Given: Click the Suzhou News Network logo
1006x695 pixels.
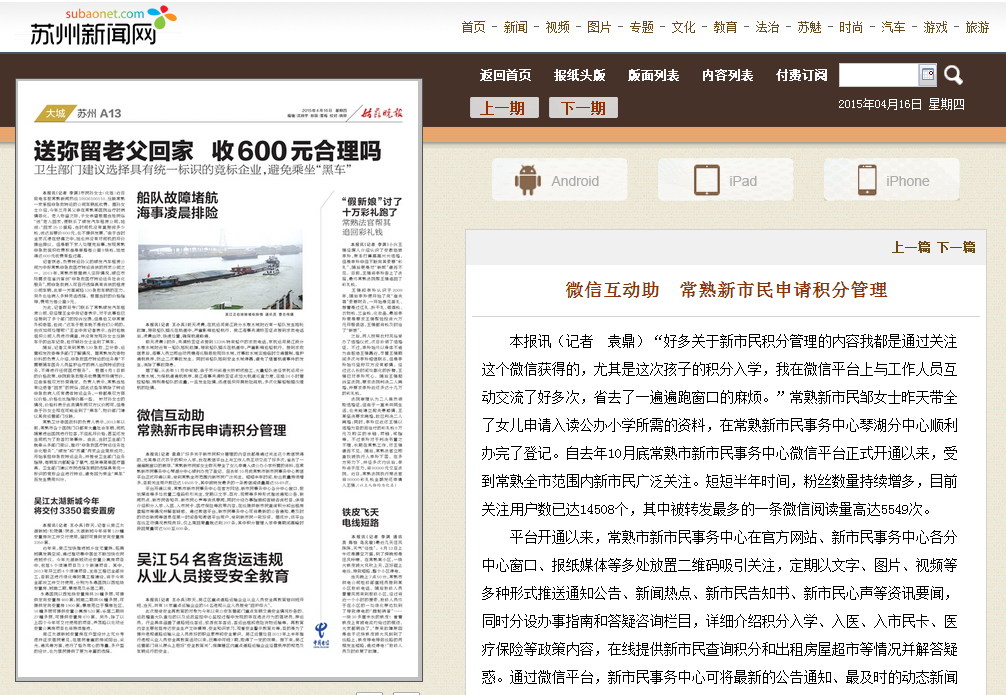Looking at the screenshot, I should (103, 26).
